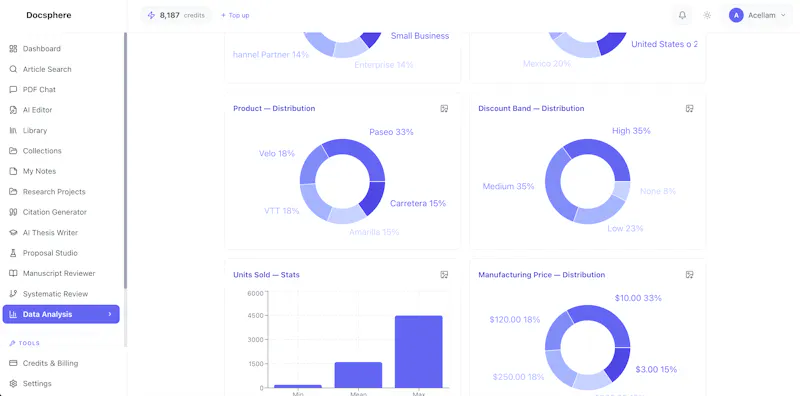Click the credits lightning bolt icon
Screen dimensions: 800x396
(151, 15)
